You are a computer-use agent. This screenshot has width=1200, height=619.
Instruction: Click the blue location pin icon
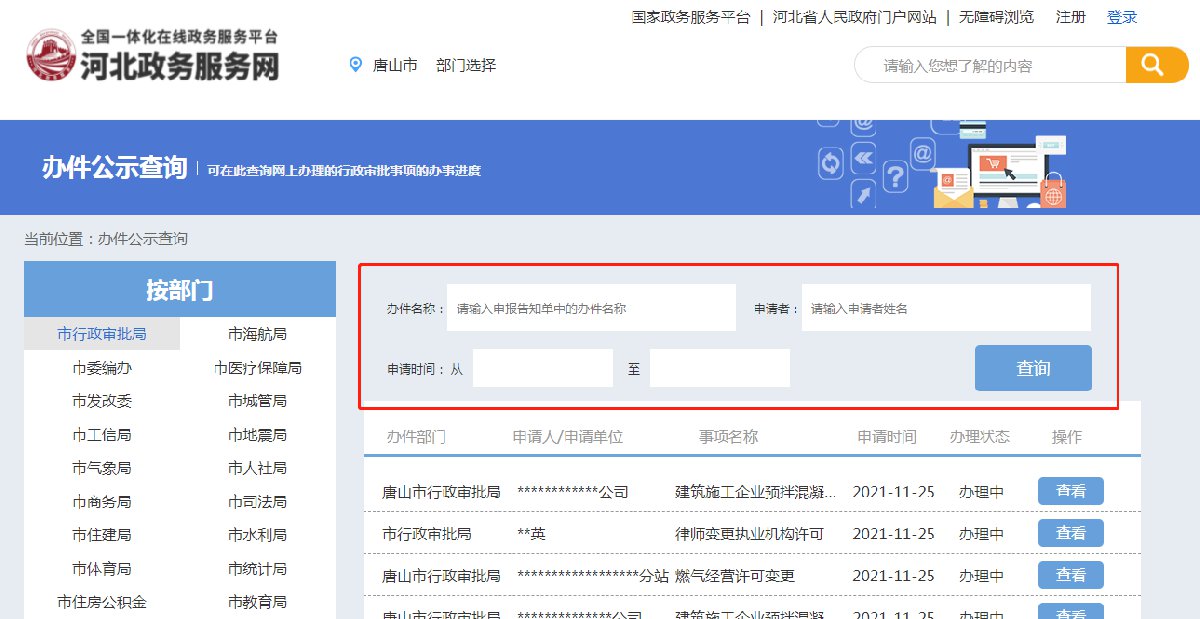click(355, 65)
